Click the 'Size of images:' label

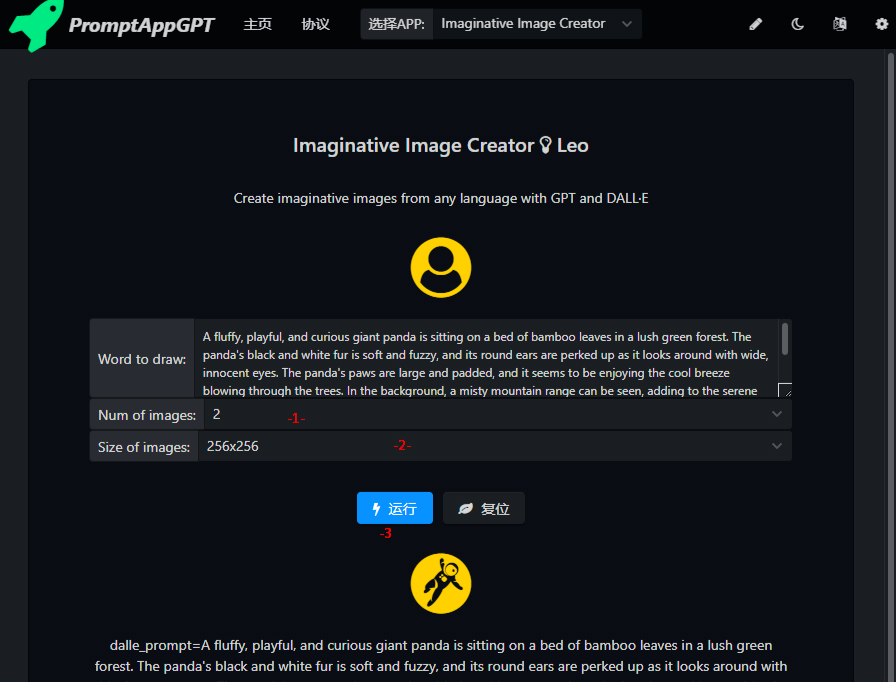pyautogui.click(x=143, y=447)
